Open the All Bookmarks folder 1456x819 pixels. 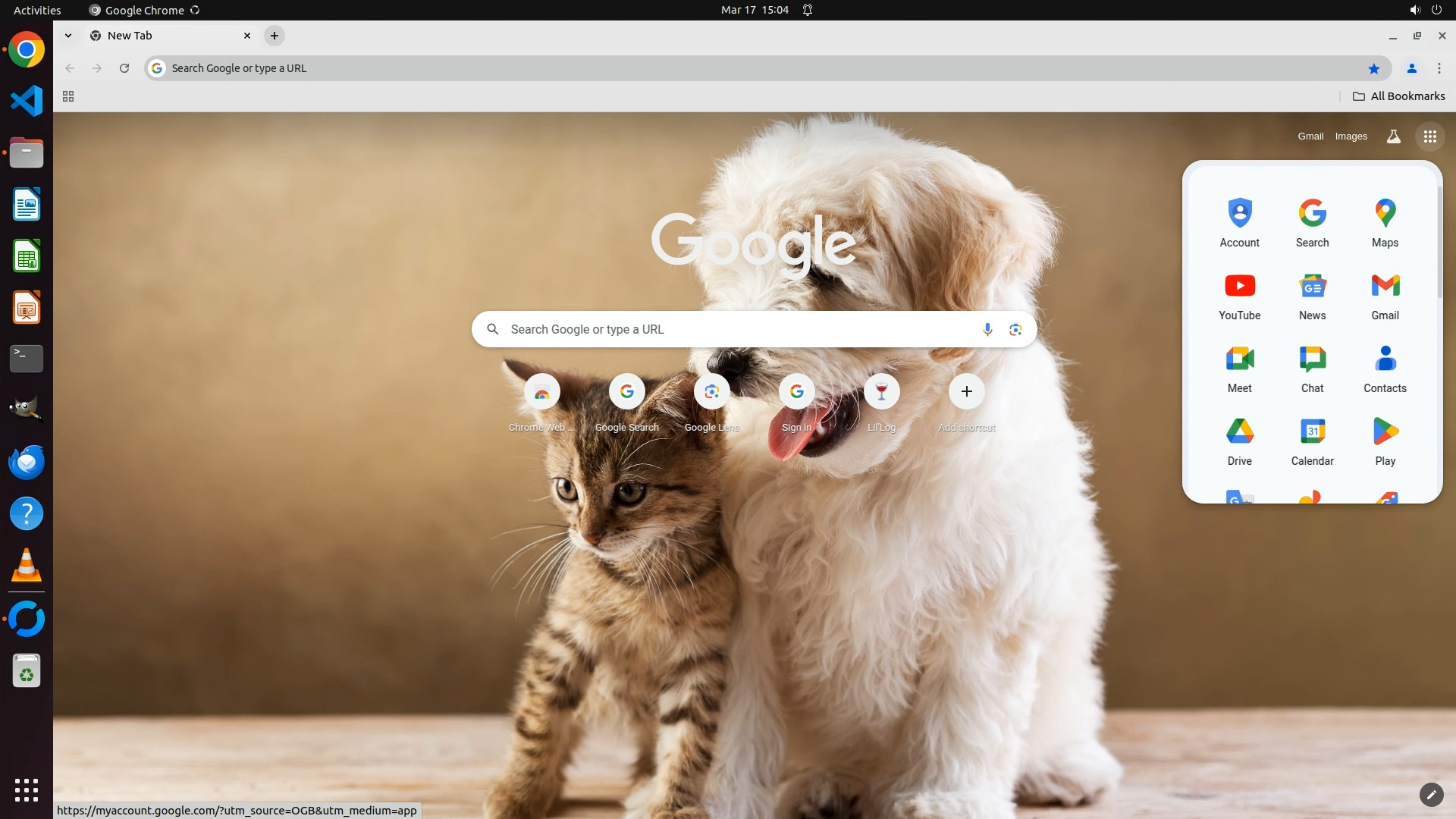(x=1399, y=96)
